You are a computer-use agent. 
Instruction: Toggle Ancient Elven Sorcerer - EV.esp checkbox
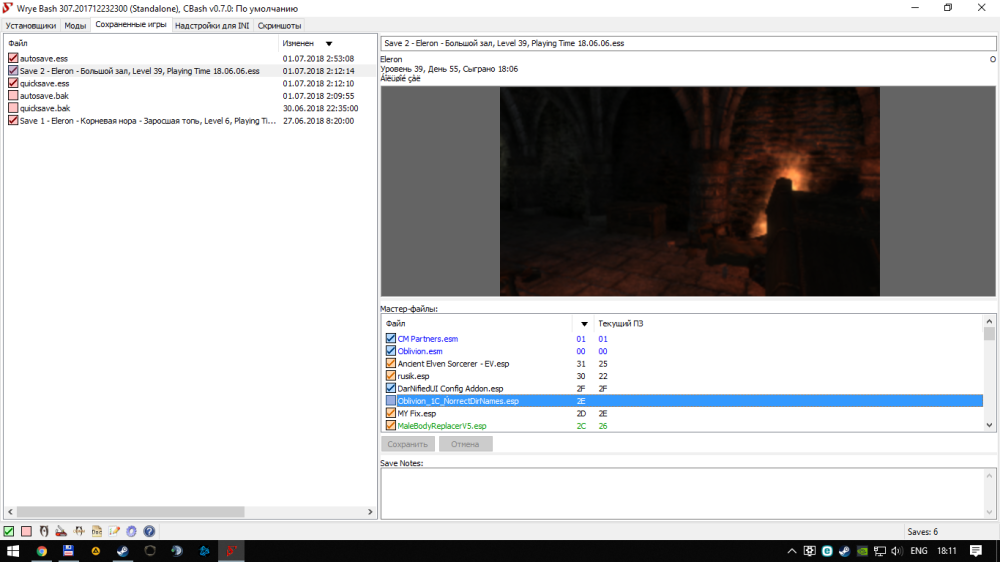click(390, 364)
